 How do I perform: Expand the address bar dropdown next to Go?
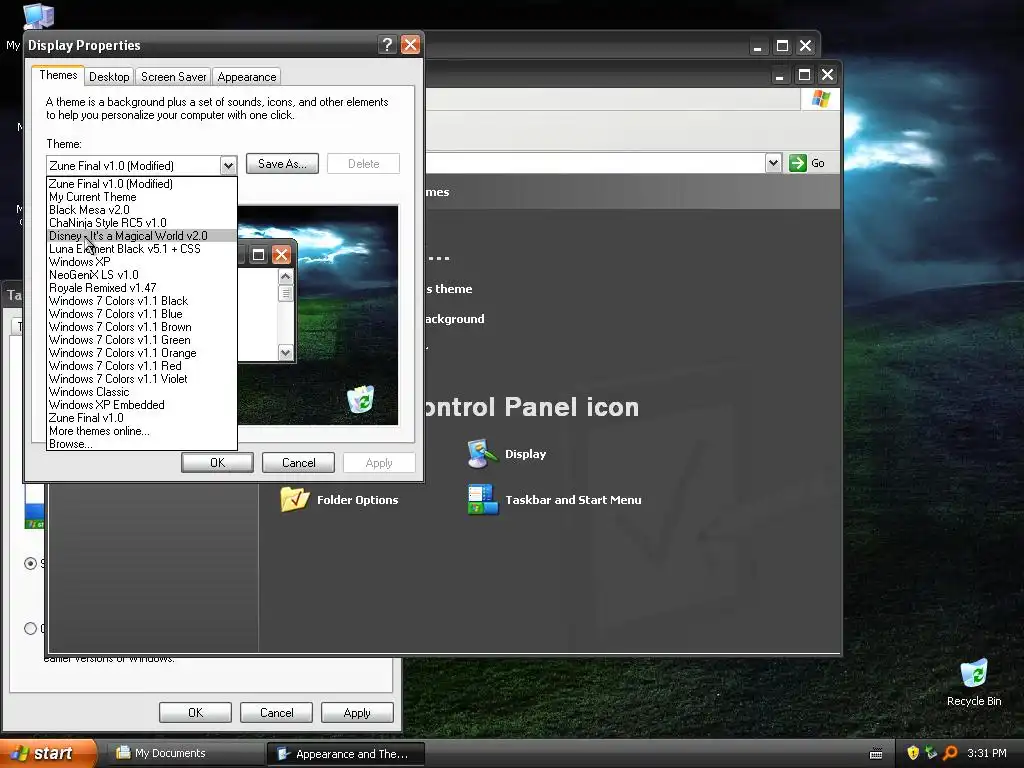[x=773, y=163]
